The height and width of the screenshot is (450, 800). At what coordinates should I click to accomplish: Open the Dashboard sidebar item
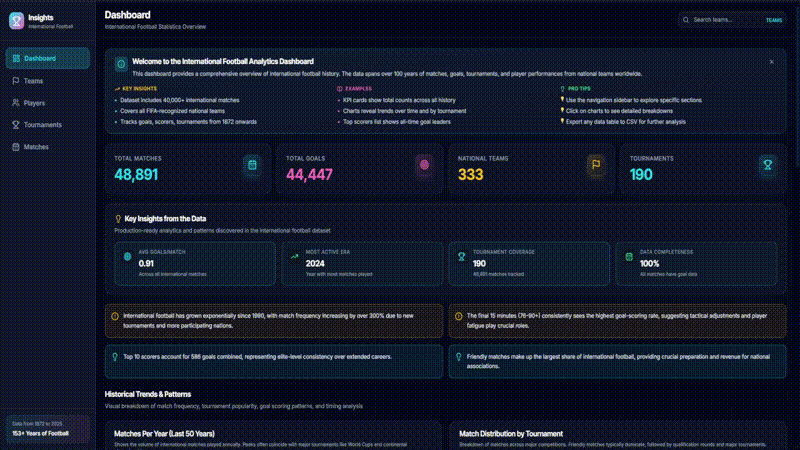pyautogui.click(x=48, y=58)
